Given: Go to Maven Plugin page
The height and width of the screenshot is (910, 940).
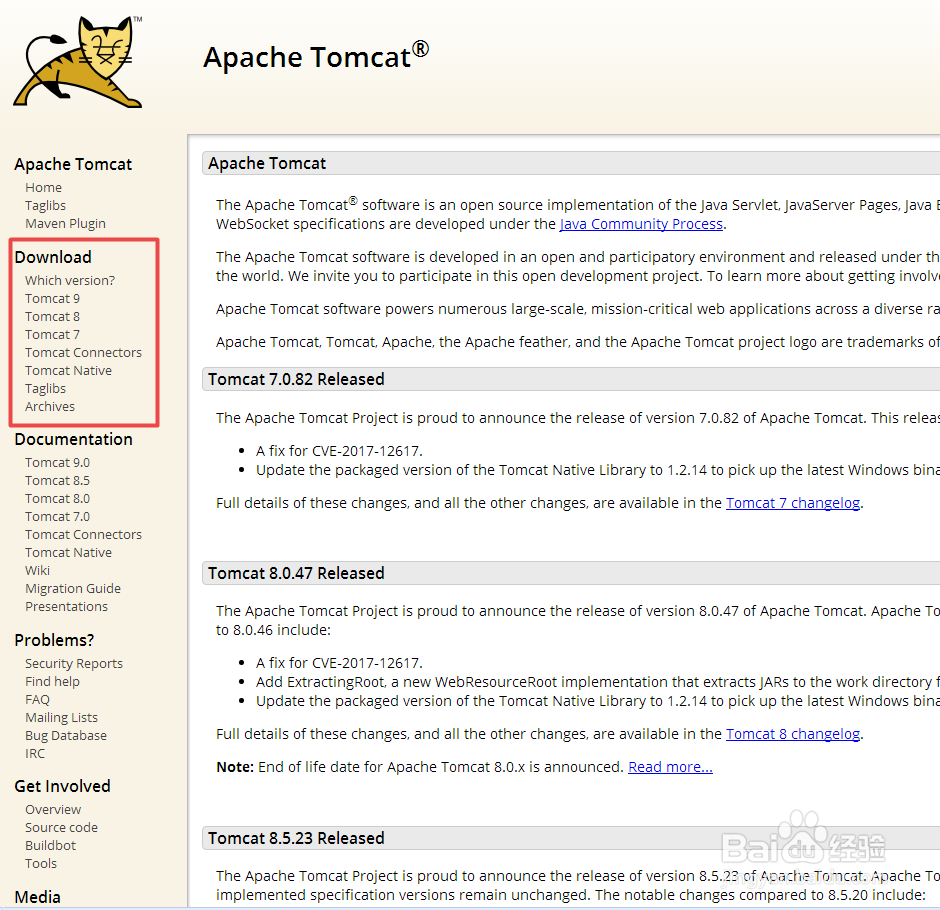Looking at the screenshot, I should 65,224.
